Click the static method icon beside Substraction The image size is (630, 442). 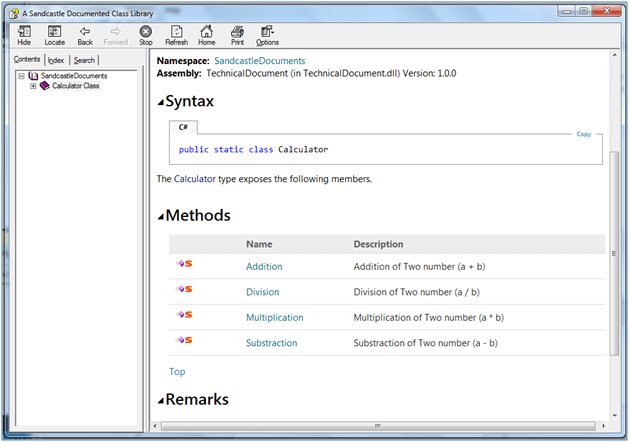[184, 340]
